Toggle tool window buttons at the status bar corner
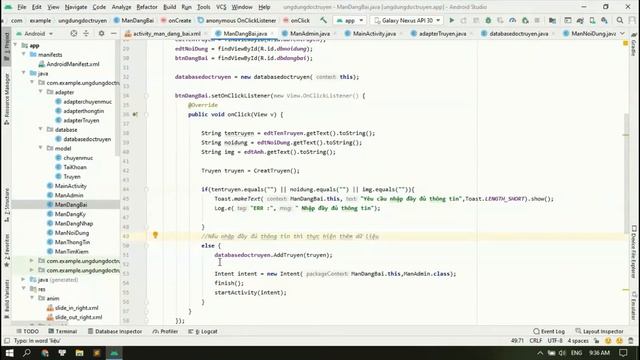The width and height of the screenshot is (640, 360). pos(7,341)
